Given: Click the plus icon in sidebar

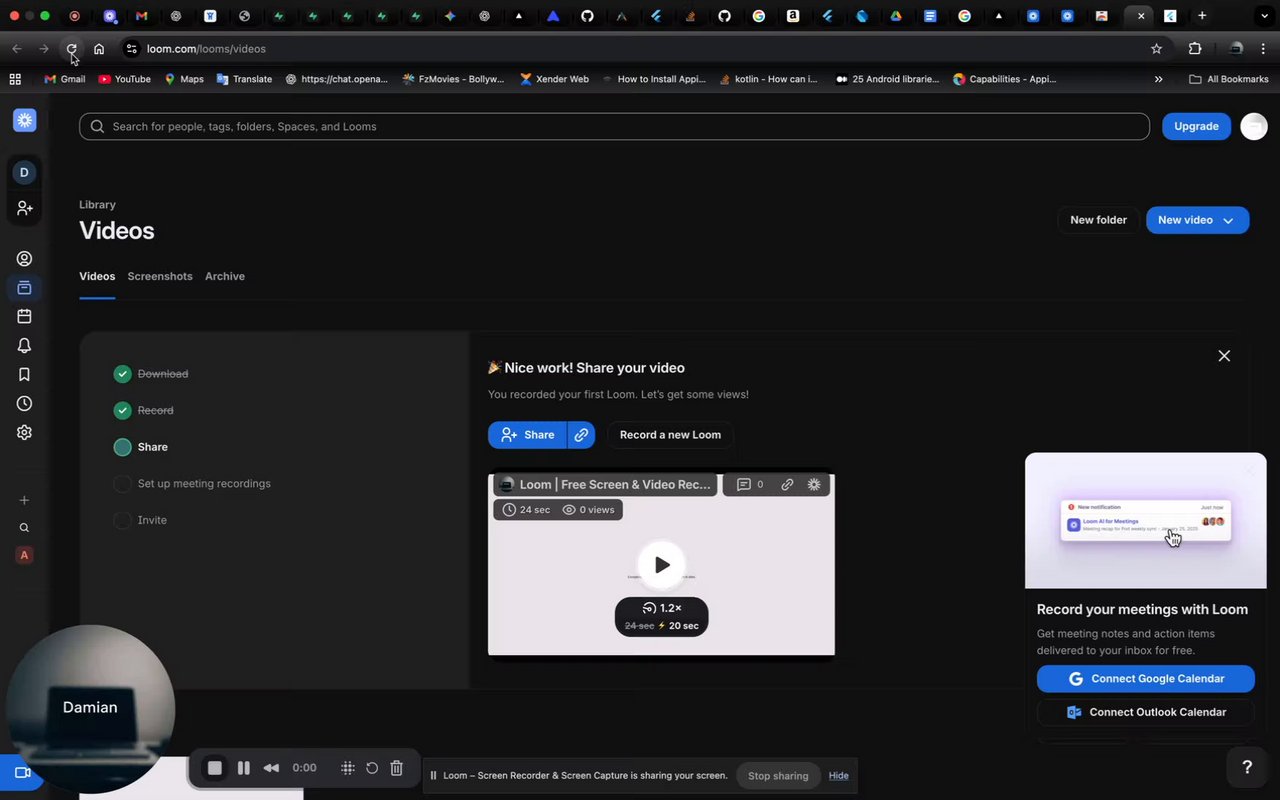Looking at the screenshot, I should point(25,500).
